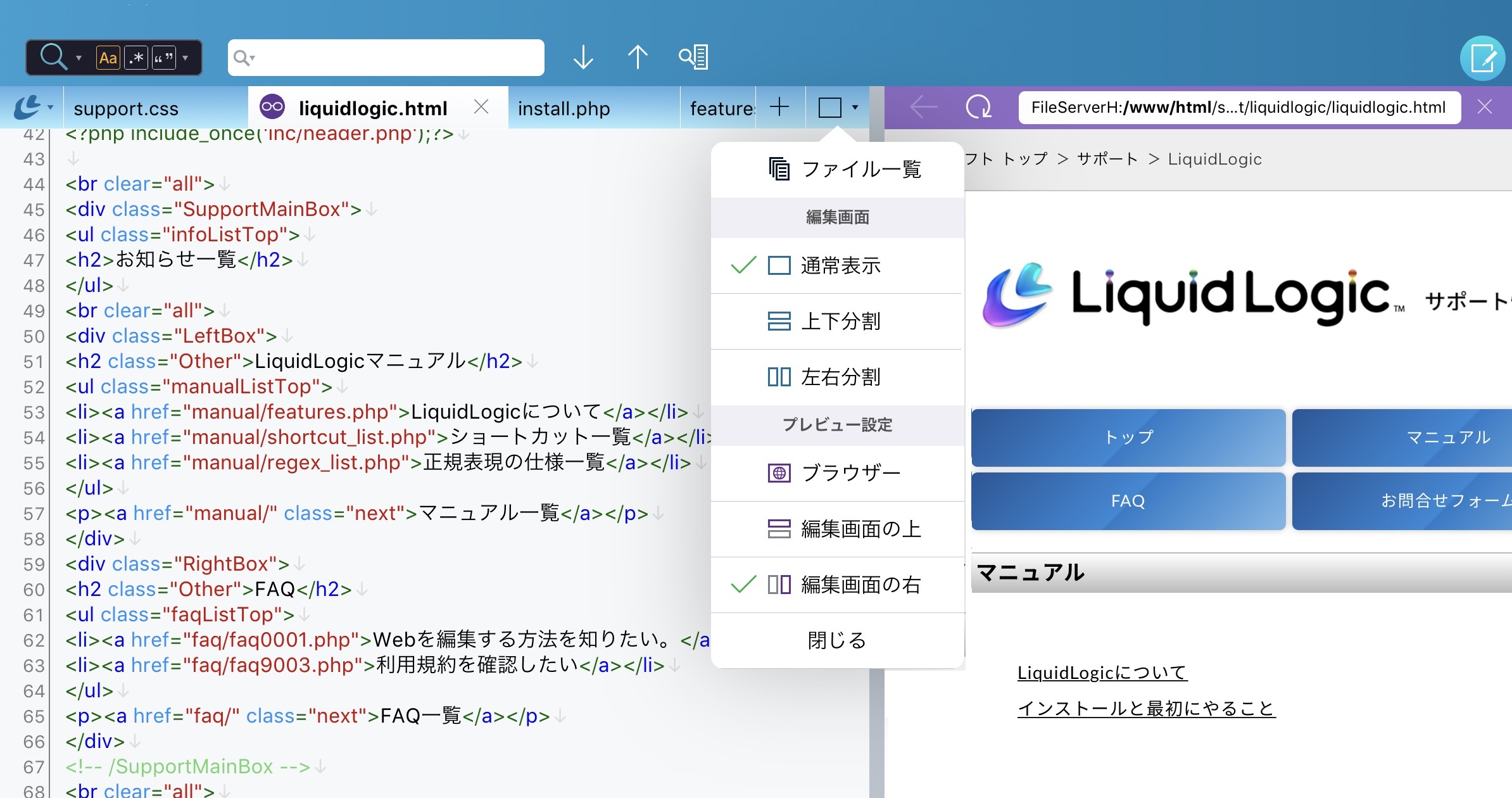Open the search results list icon

(693, 57)
